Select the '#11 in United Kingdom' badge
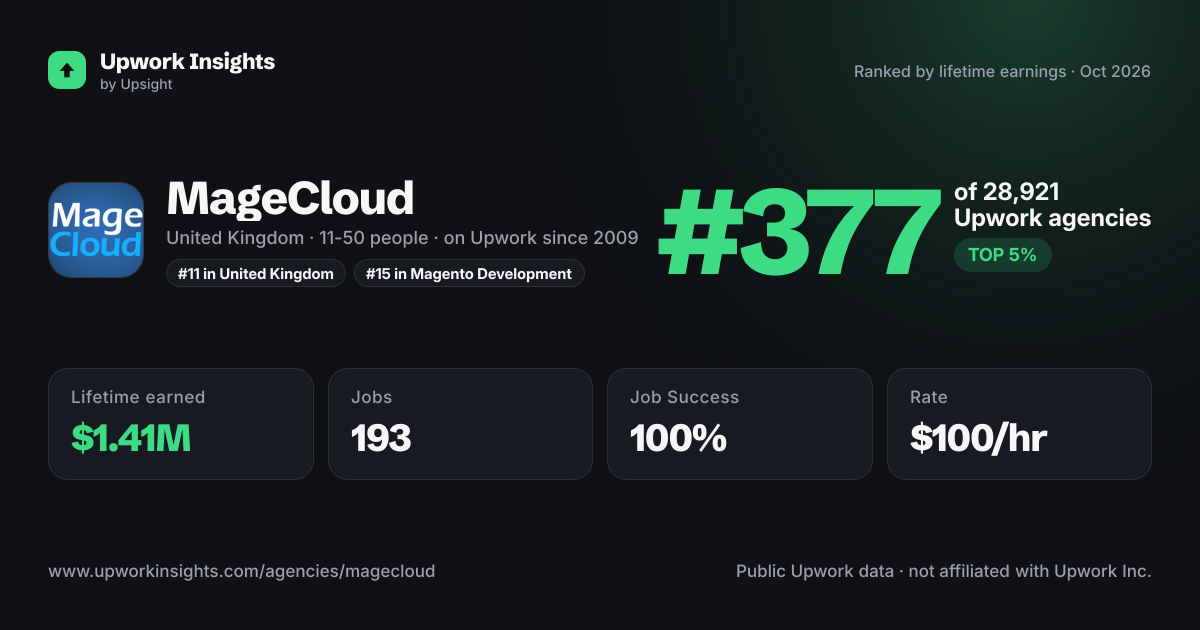 (256, 273)
